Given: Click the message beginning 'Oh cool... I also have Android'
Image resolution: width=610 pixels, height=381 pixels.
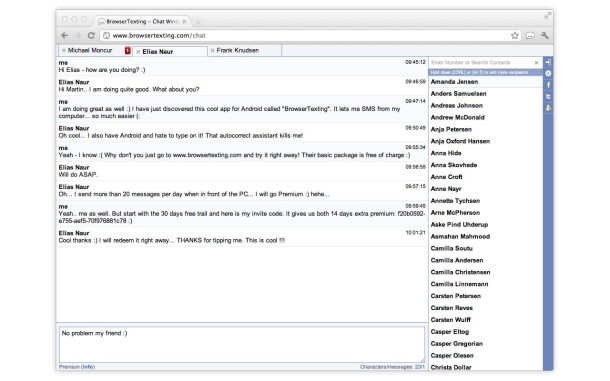Looking at the screenshot, I should tap(181, 136).
